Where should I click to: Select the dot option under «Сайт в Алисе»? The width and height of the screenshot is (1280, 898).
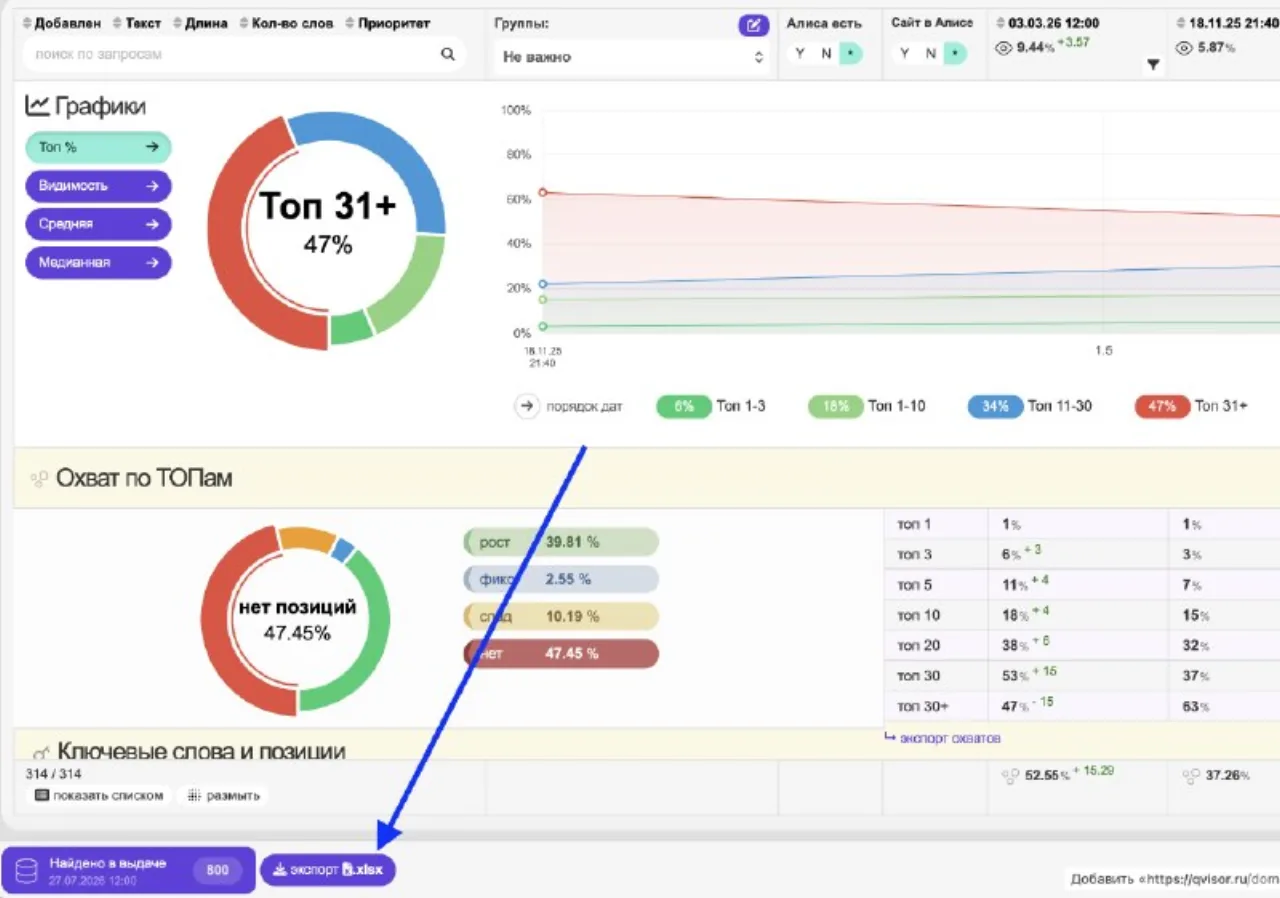tap(955, 54)
